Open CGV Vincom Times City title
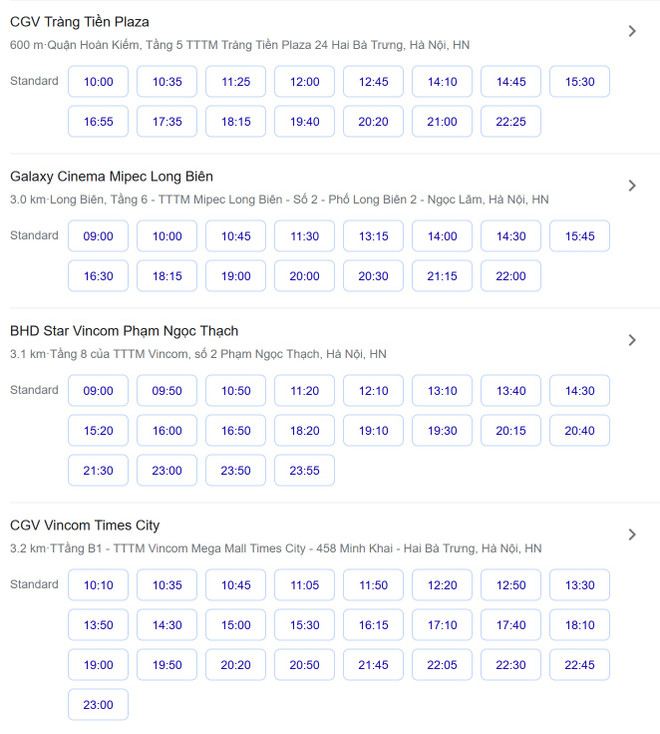The height and width of the screenshot is (734, 660). 85,525
